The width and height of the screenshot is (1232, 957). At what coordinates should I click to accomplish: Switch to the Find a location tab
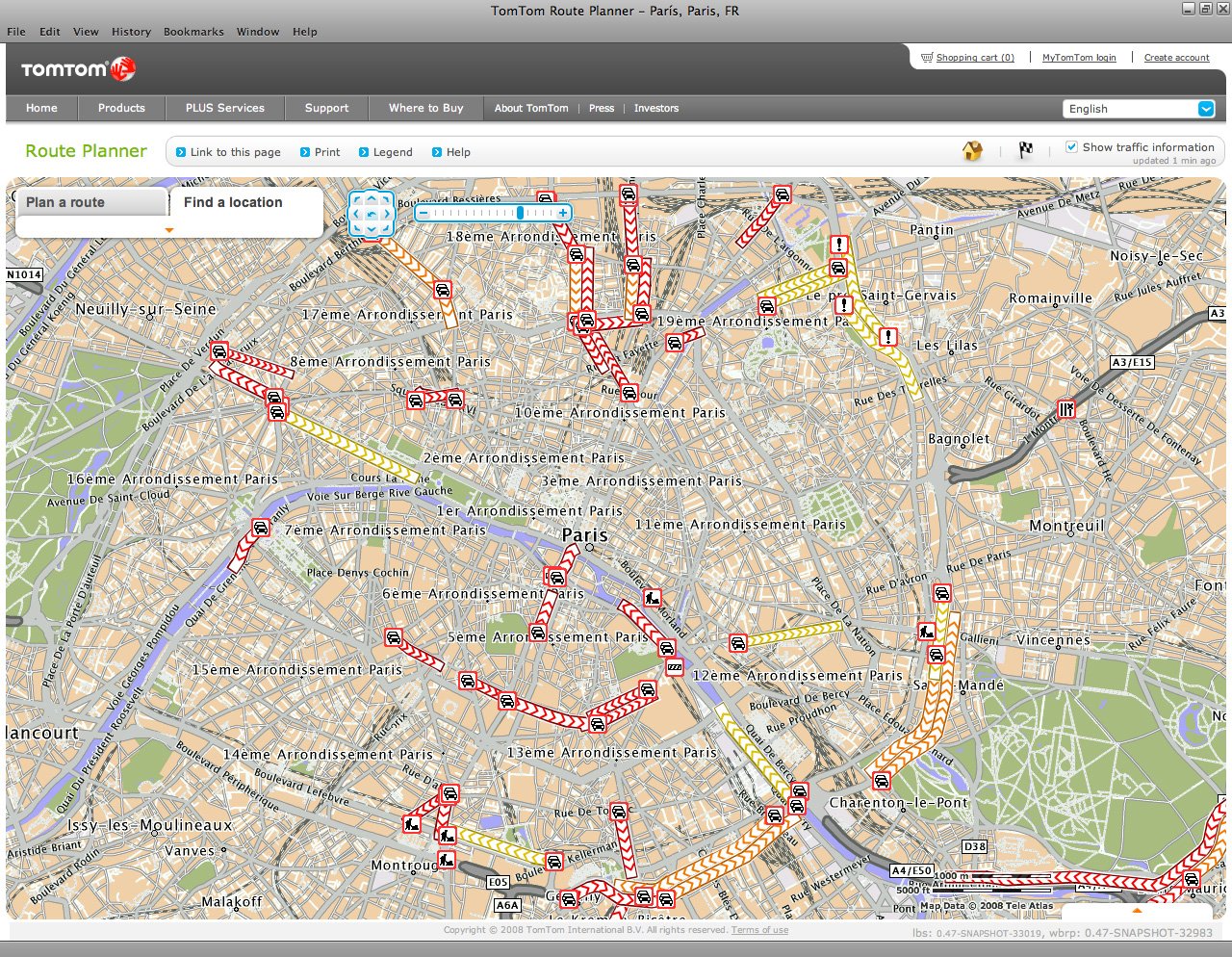pos(233,202)
